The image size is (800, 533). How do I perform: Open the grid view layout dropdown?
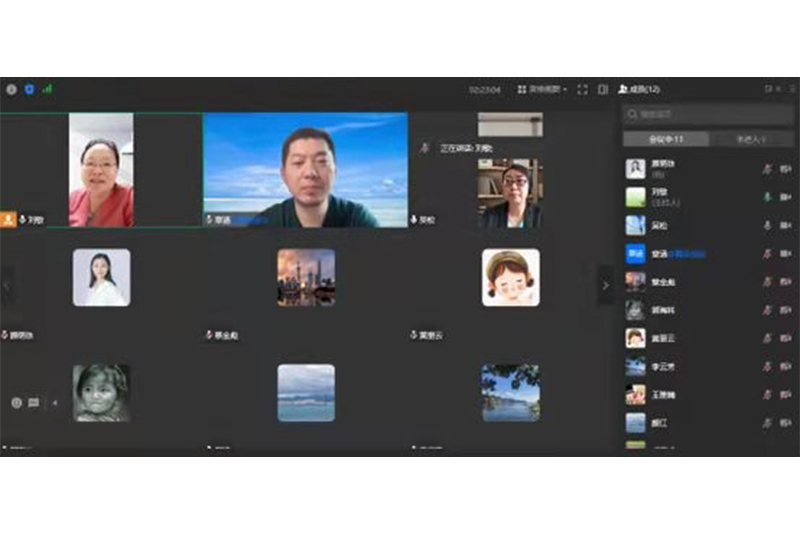click(x=542, y=89)
